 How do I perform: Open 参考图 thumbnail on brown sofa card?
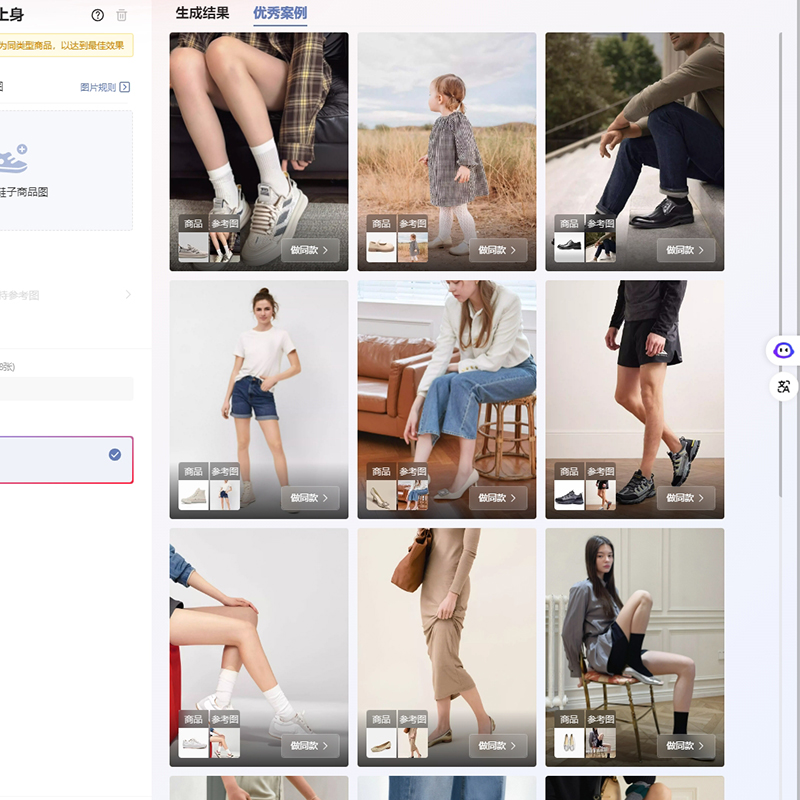[x=413, y=495]
